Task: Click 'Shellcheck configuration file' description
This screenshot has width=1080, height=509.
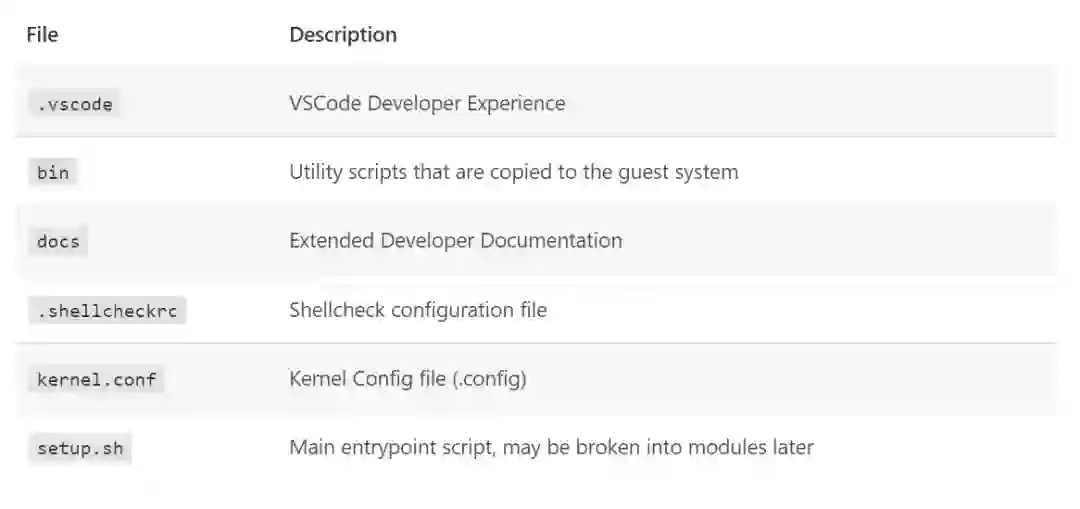Action: pyautogui.click(x=418, y=310)
